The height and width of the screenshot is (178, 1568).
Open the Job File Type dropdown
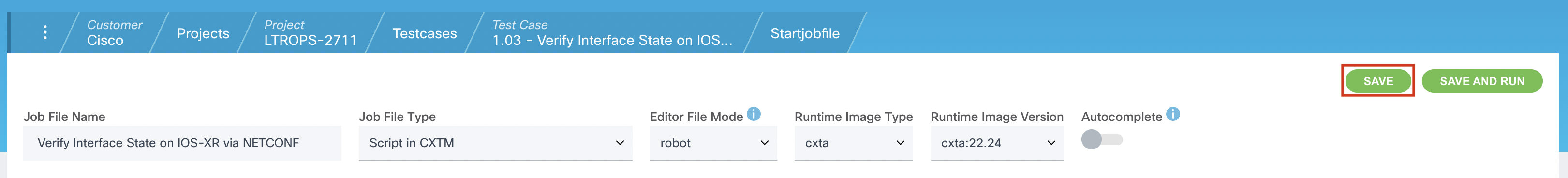[495, 143]
